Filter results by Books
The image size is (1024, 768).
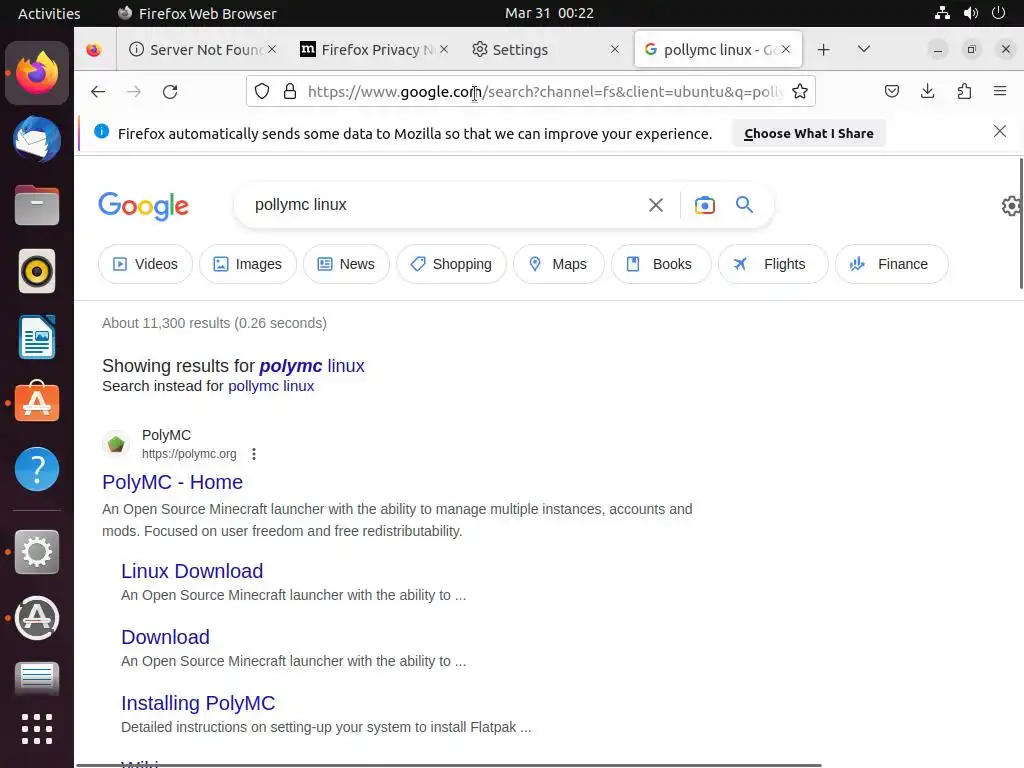[x=661, y=264]
